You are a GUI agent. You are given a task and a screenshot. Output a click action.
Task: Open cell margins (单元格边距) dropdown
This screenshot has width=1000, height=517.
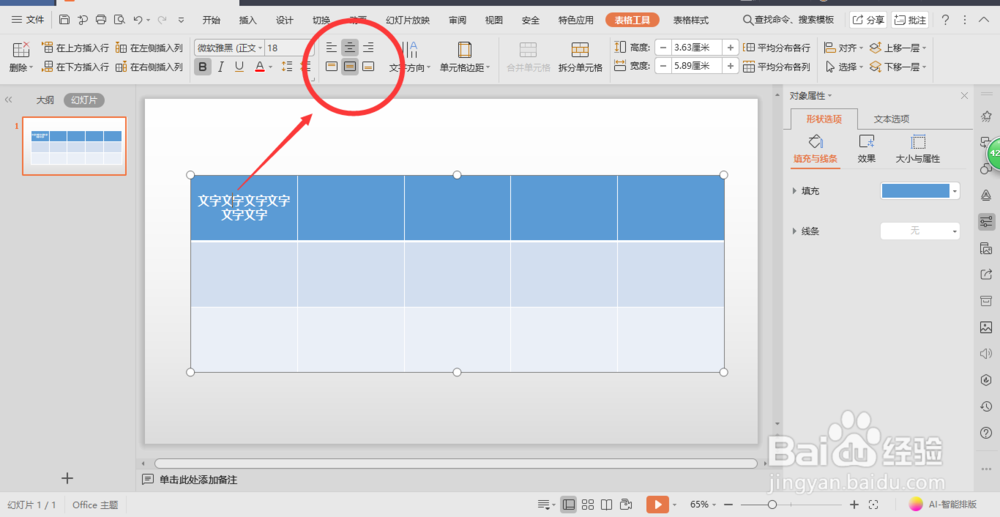pos(465,57)
